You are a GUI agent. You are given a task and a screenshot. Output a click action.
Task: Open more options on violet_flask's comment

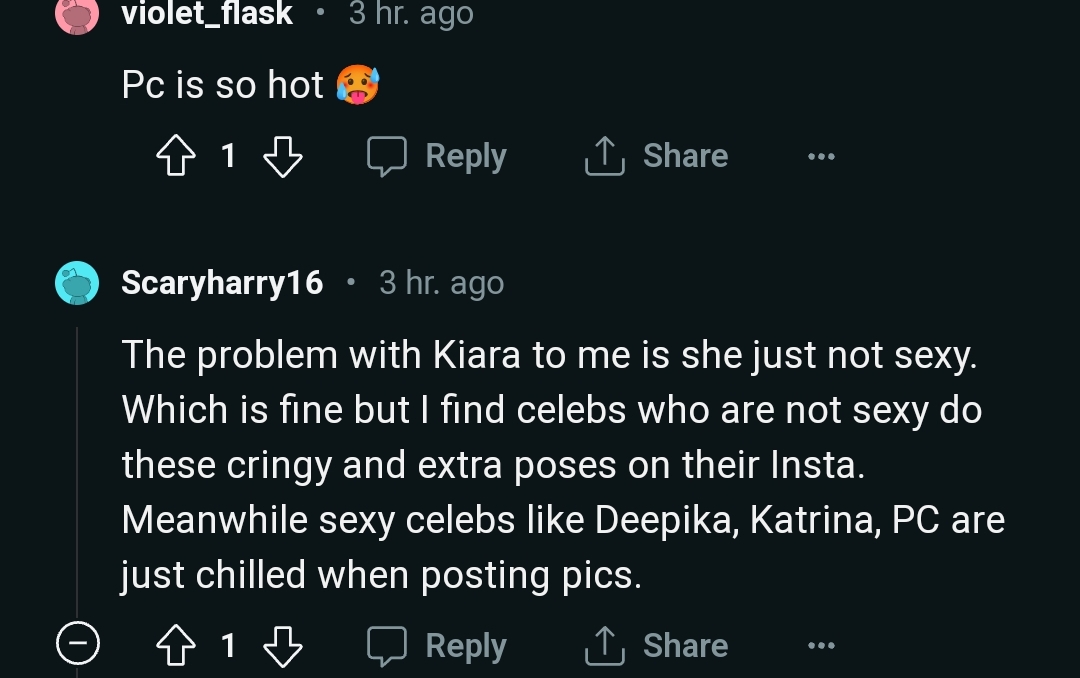click(821, 157)
